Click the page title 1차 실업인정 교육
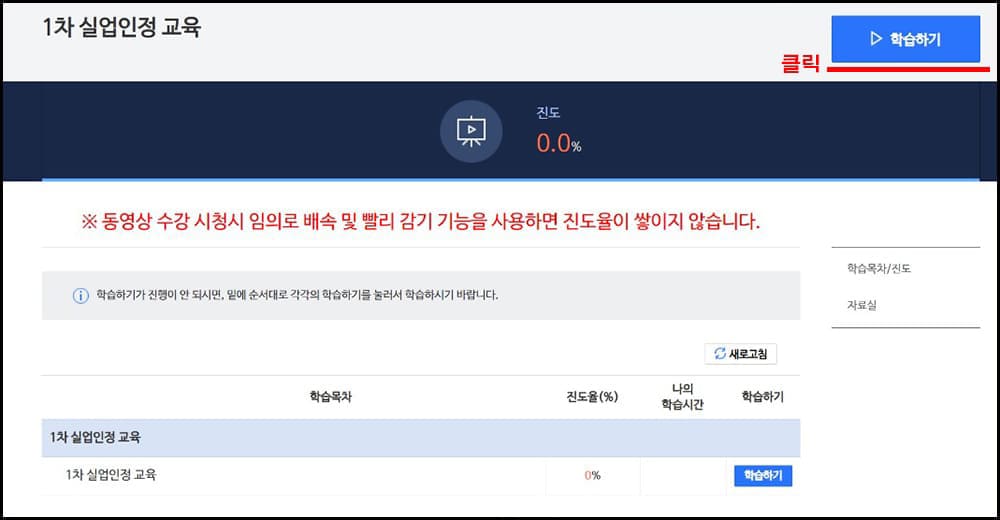This screenshot has width=1000, height=520. point(122,27)
